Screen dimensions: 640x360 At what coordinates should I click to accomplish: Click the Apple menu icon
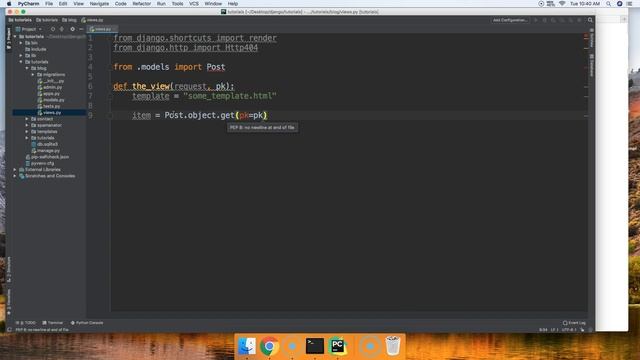pyautogui.click(x=9, y=4)
